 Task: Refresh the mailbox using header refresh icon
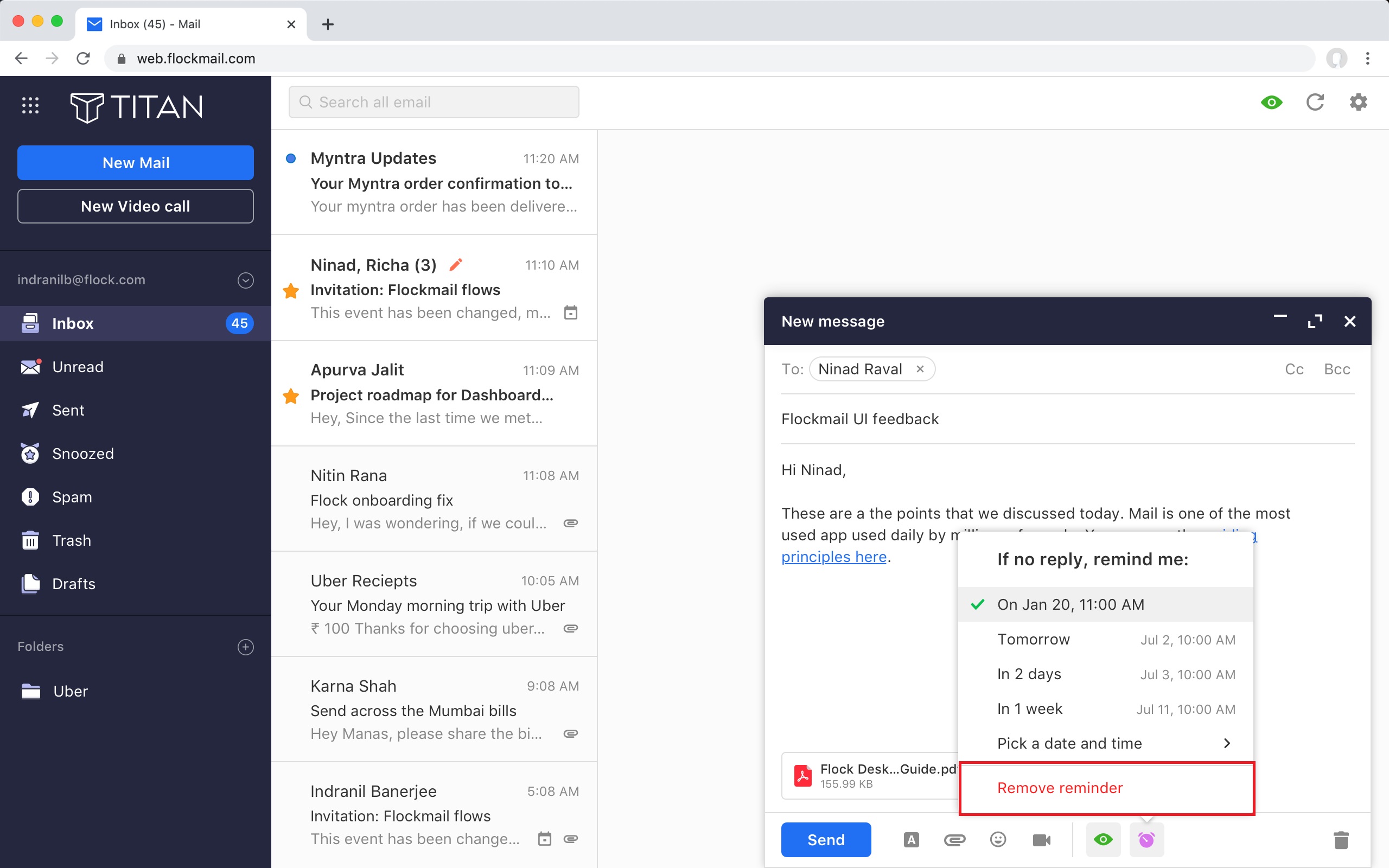[x=1315, y=102]
